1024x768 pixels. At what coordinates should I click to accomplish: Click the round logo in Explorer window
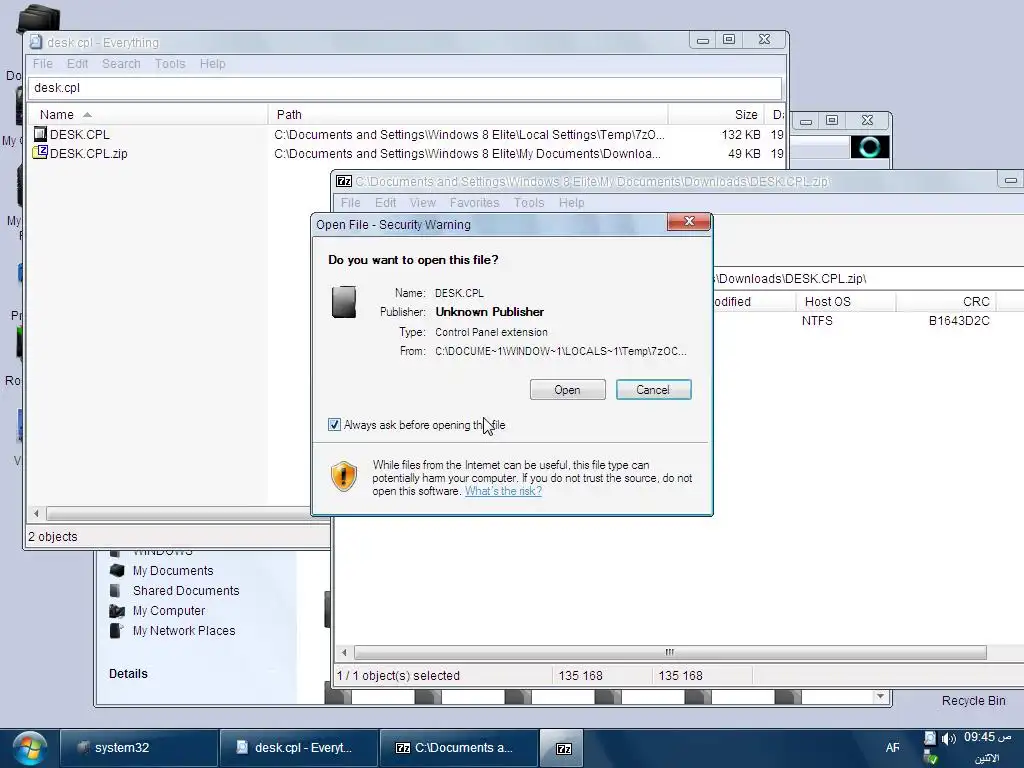(x=869, y=147)
